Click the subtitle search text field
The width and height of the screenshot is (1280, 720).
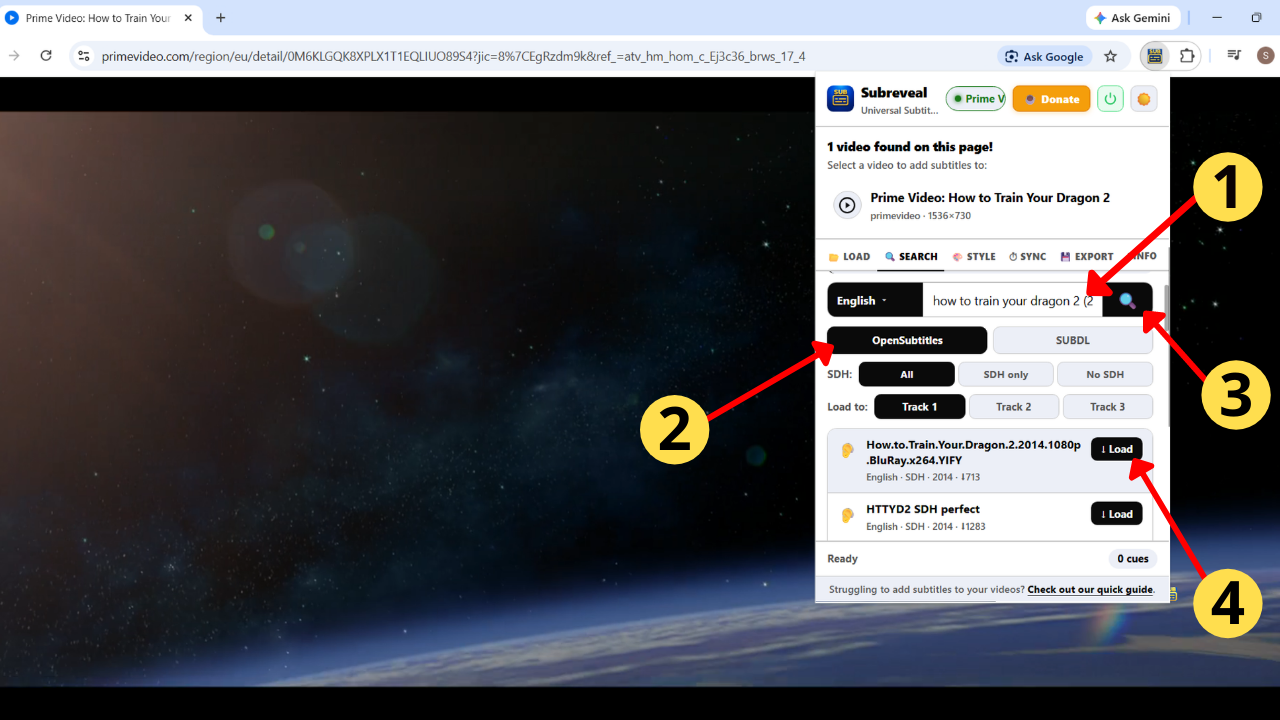point(1012,300)
